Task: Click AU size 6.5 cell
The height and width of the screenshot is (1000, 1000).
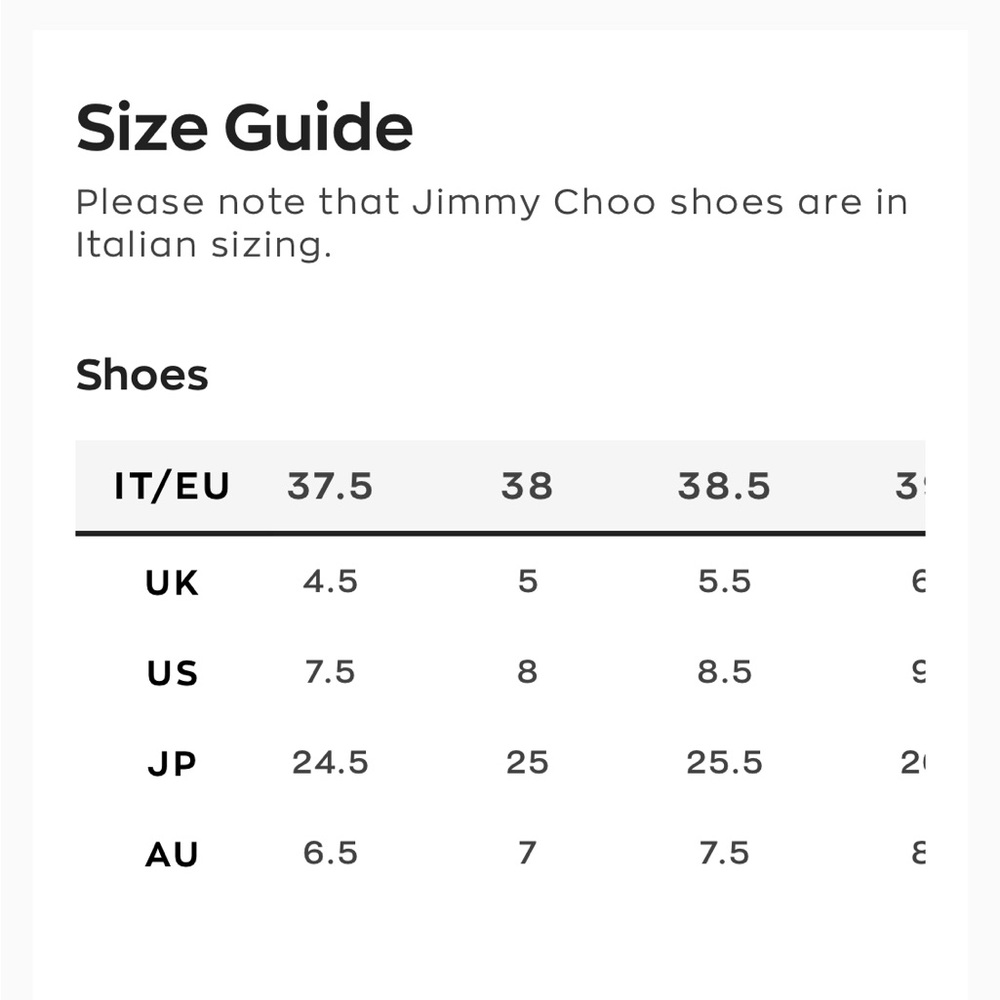Action: click(x=330, y=853)
